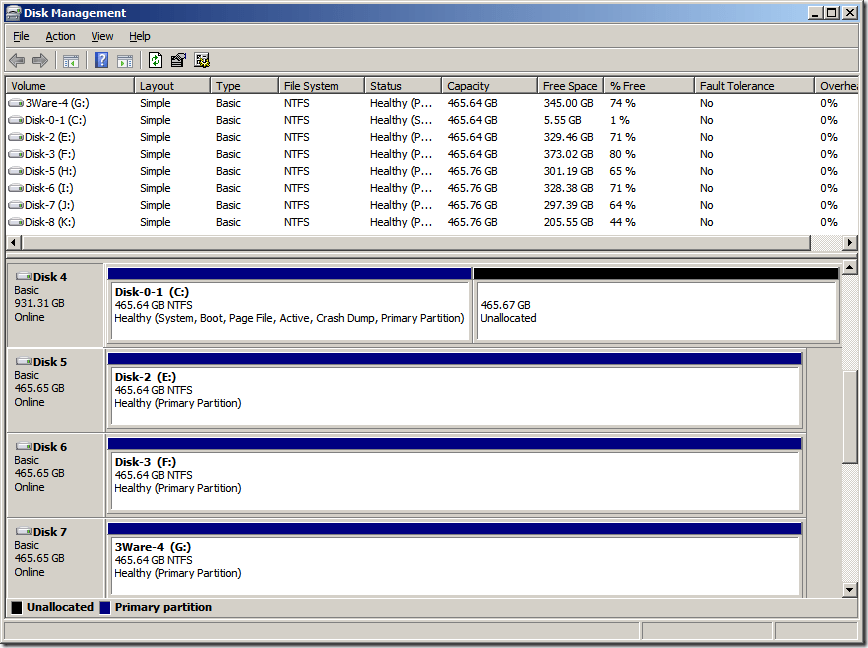Click the Refresh toolbar icon

click(x=155, y=61)
